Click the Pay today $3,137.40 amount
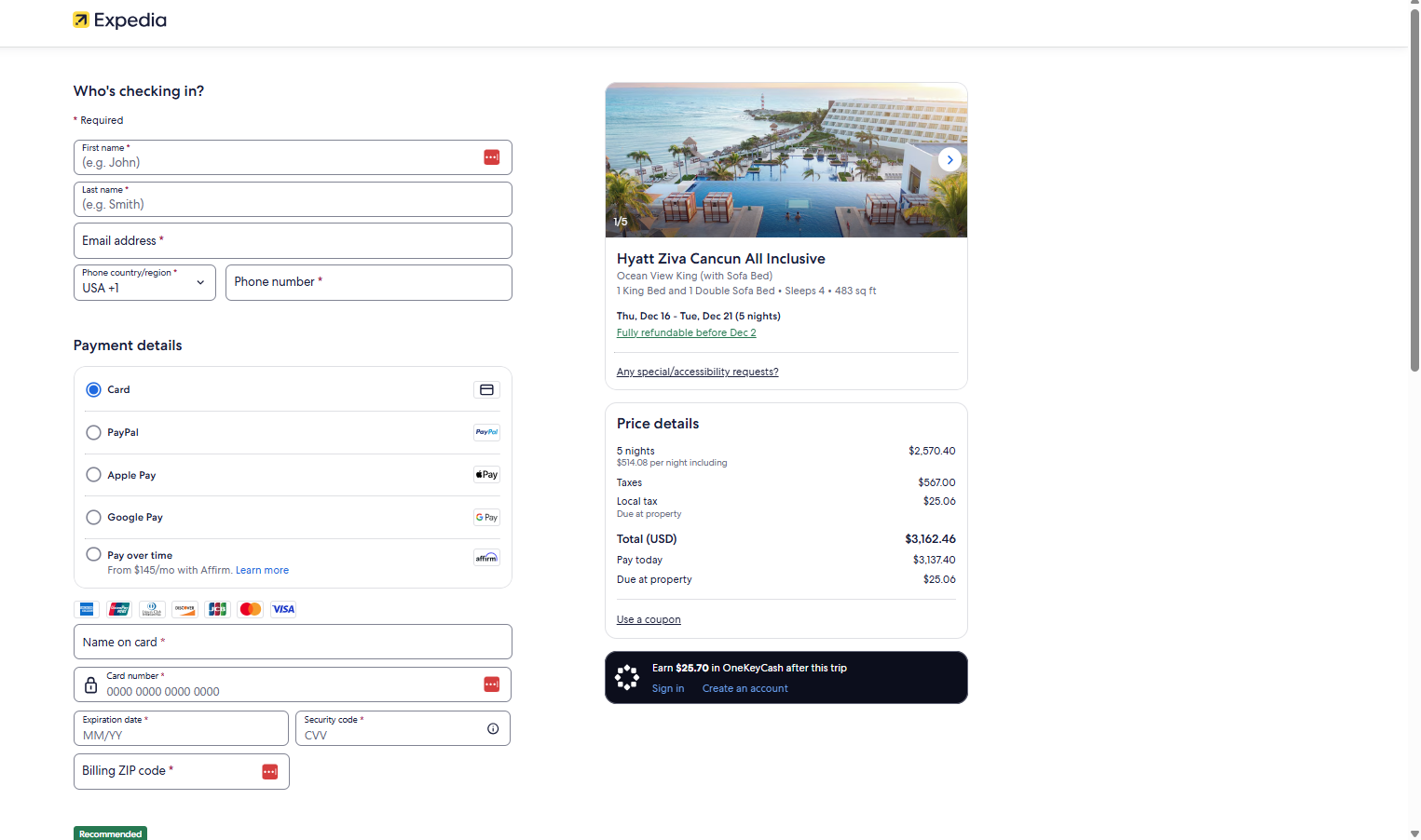This screenshot has height=840, width=1421. pyautogui.click(x=934, y=560)
